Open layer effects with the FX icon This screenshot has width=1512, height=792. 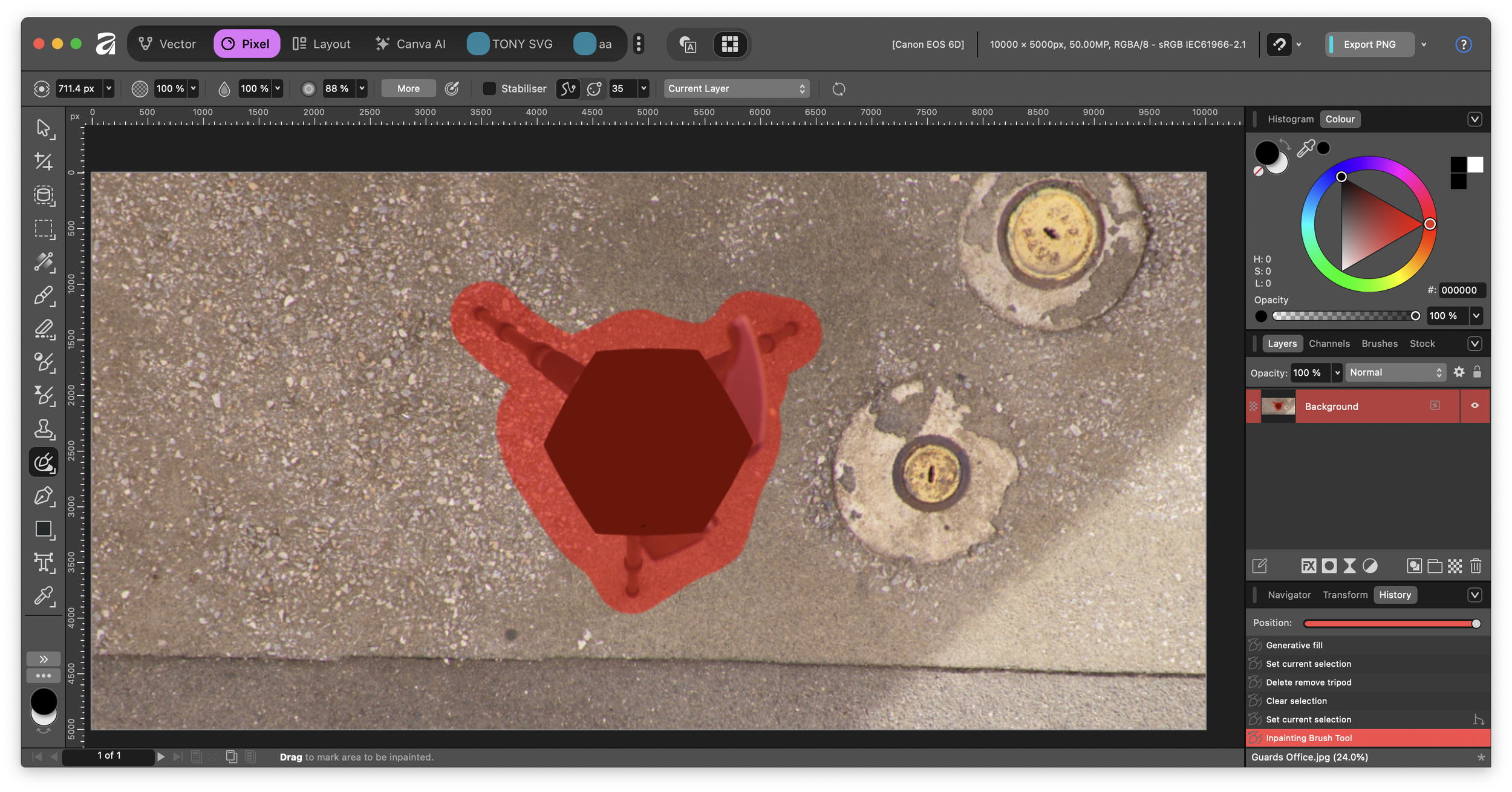coord(1308,566)
